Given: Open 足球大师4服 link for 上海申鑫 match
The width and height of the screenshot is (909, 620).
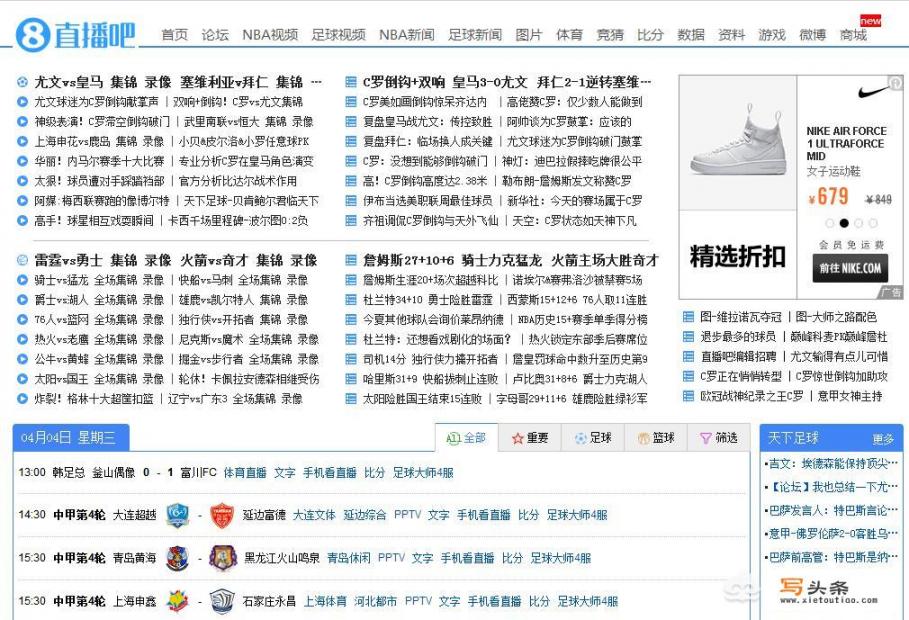Looking at the screenshot, I should (587, 601).
